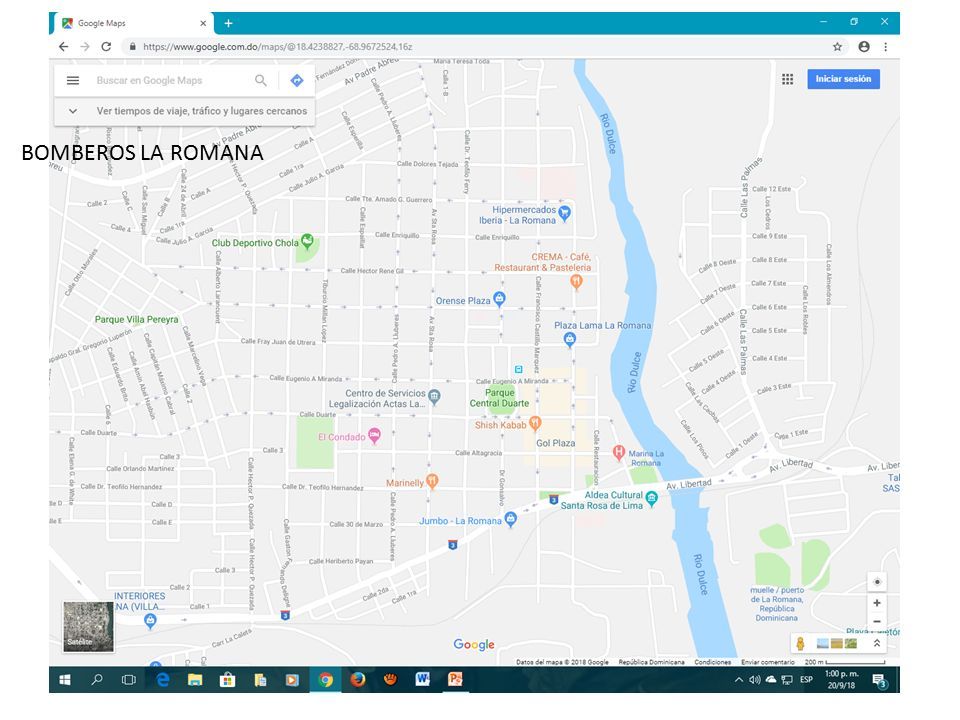
Task: Open the Windows Start menu
Action: pyautogui.click(x=64, y=680)
